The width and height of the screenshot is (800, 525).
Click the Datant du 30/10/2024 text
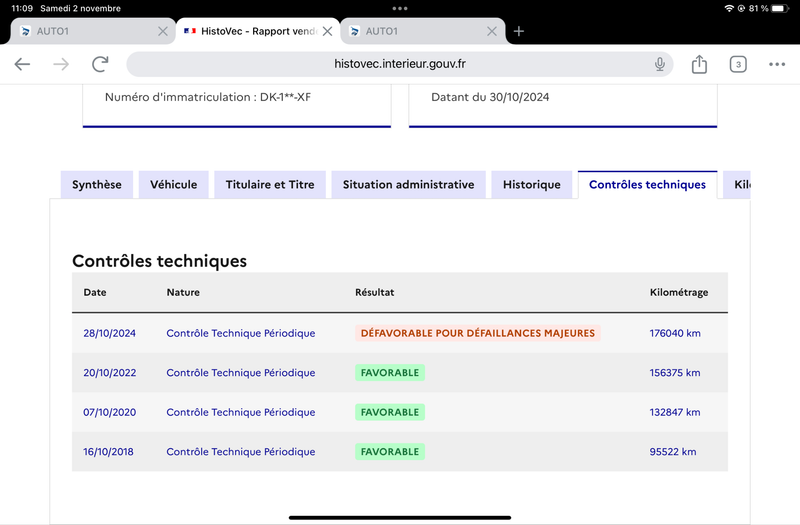[490, 97]
